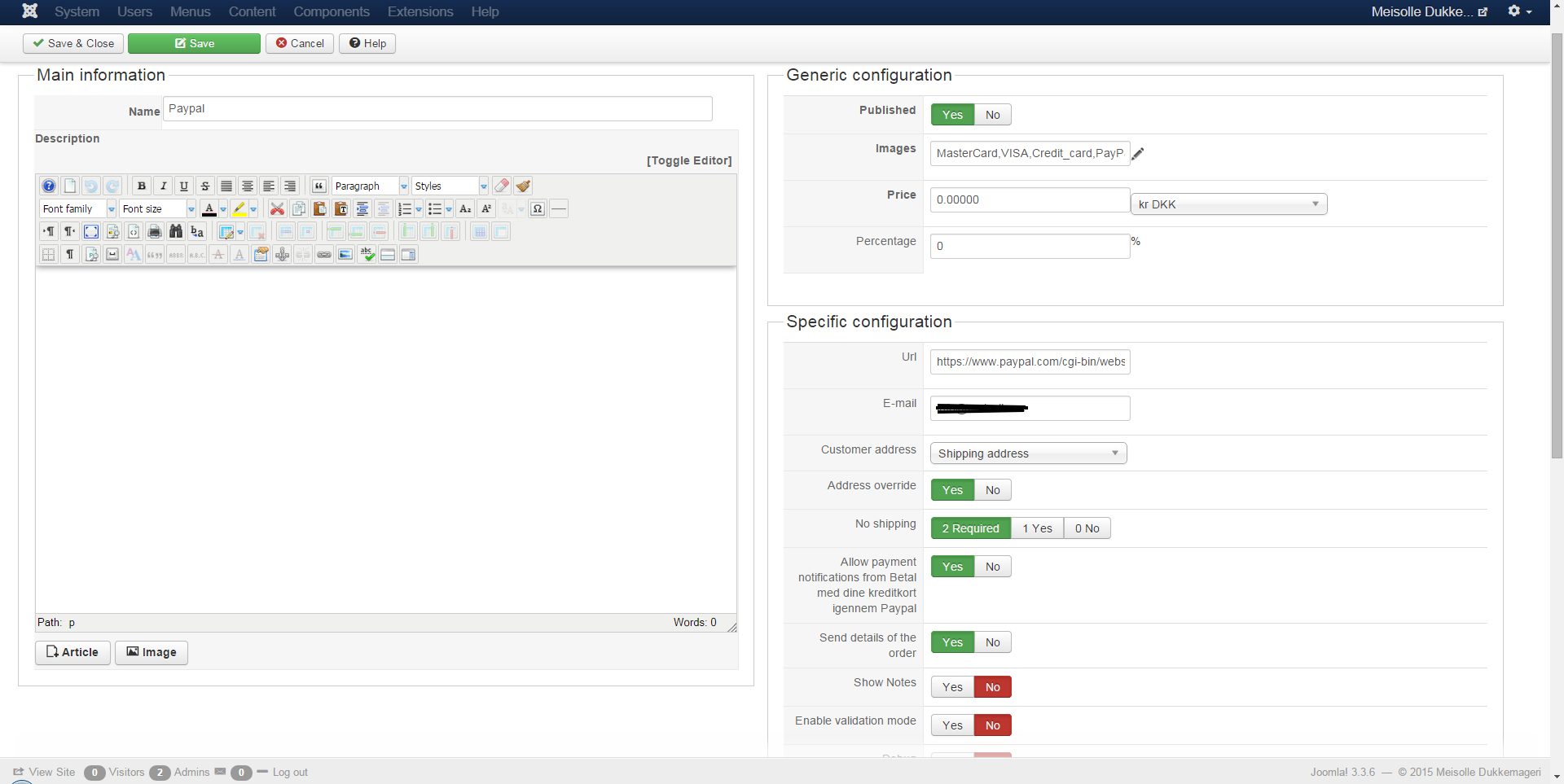
Task: Enable Show Notes with Yes
Action: point(952,687)
